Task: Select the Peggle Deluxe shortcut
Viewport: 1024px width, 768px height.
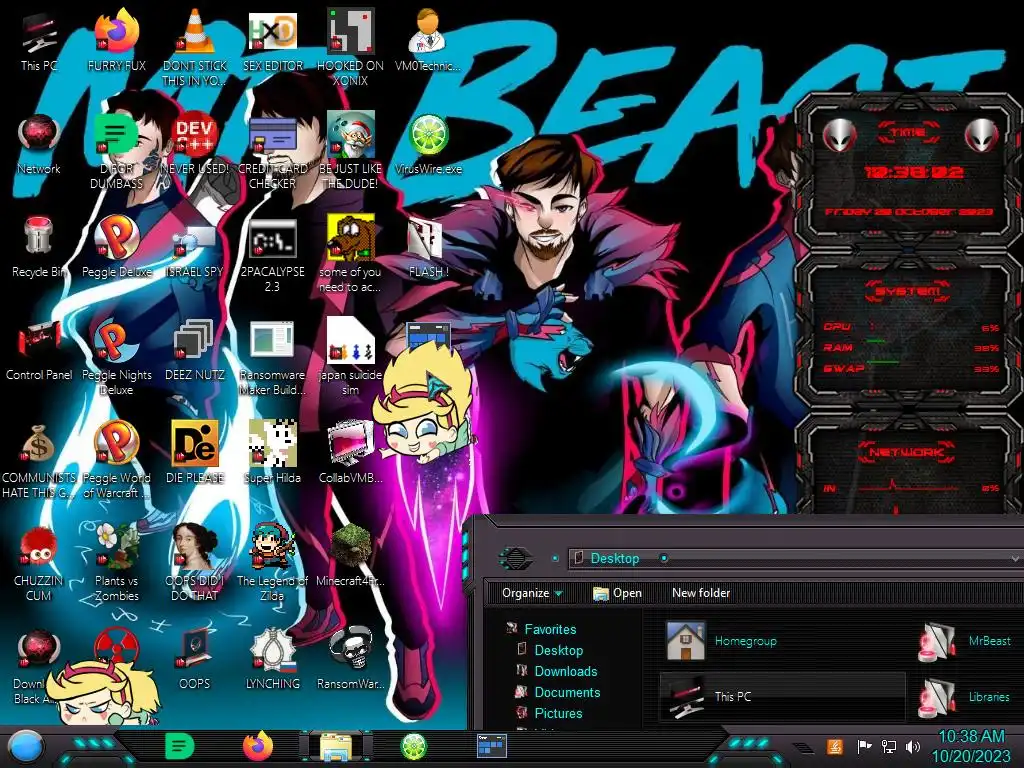Action: [x=116, y=248]
